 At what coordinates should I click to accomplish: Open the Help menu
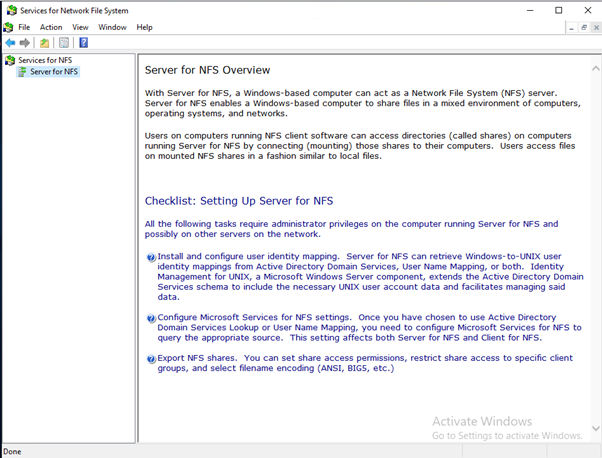[144, 27]
